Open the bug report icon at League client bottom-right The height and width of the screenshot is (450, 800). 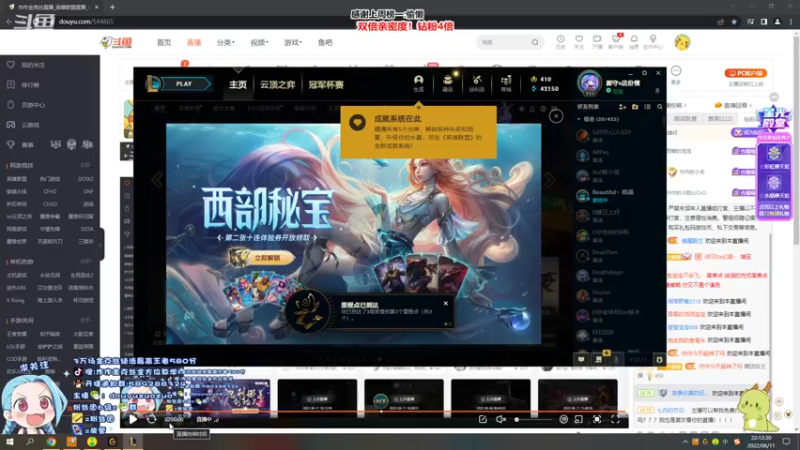point(659,360)
